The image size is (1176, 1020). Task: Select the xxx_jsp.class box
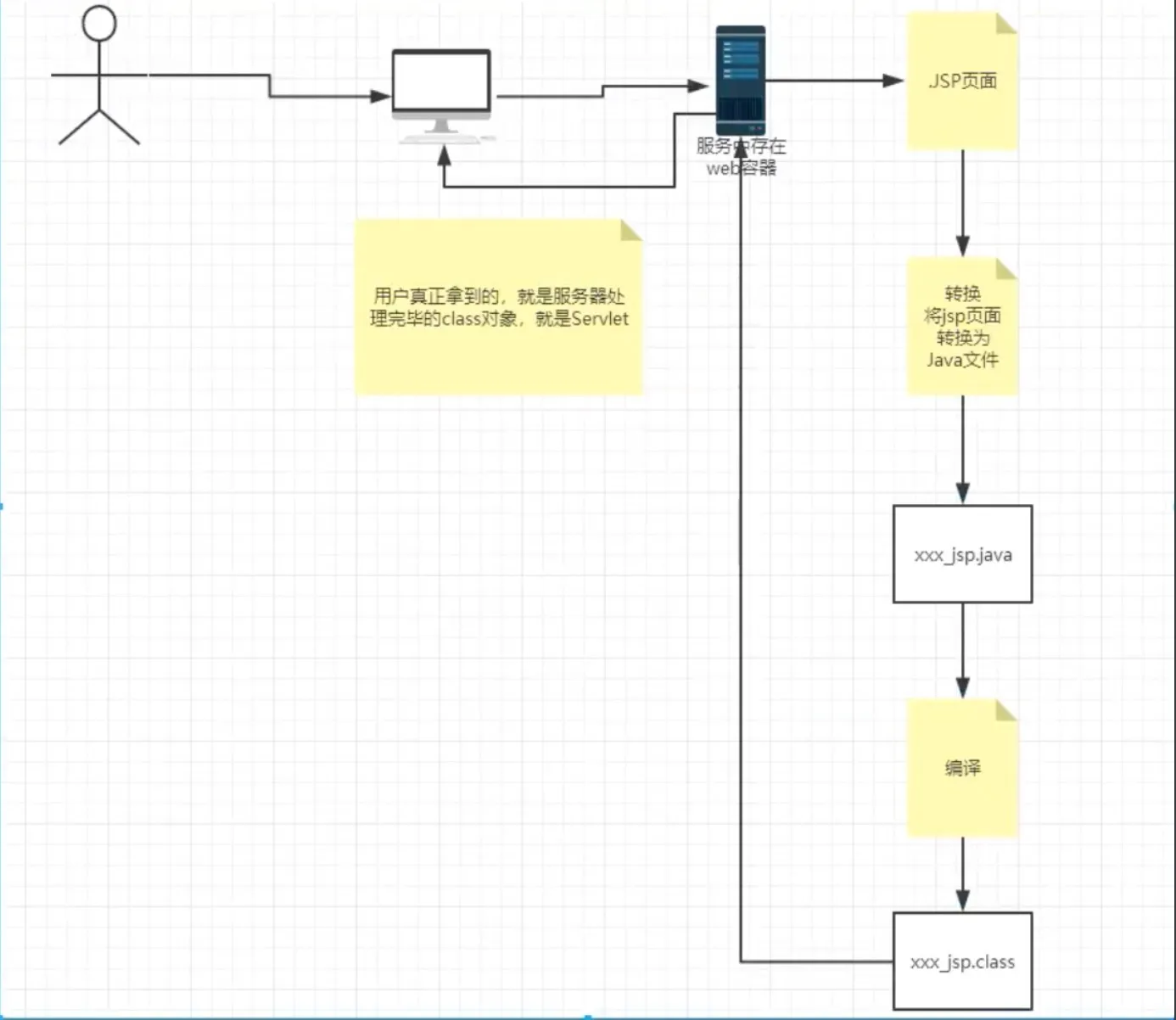click(962, 961)
